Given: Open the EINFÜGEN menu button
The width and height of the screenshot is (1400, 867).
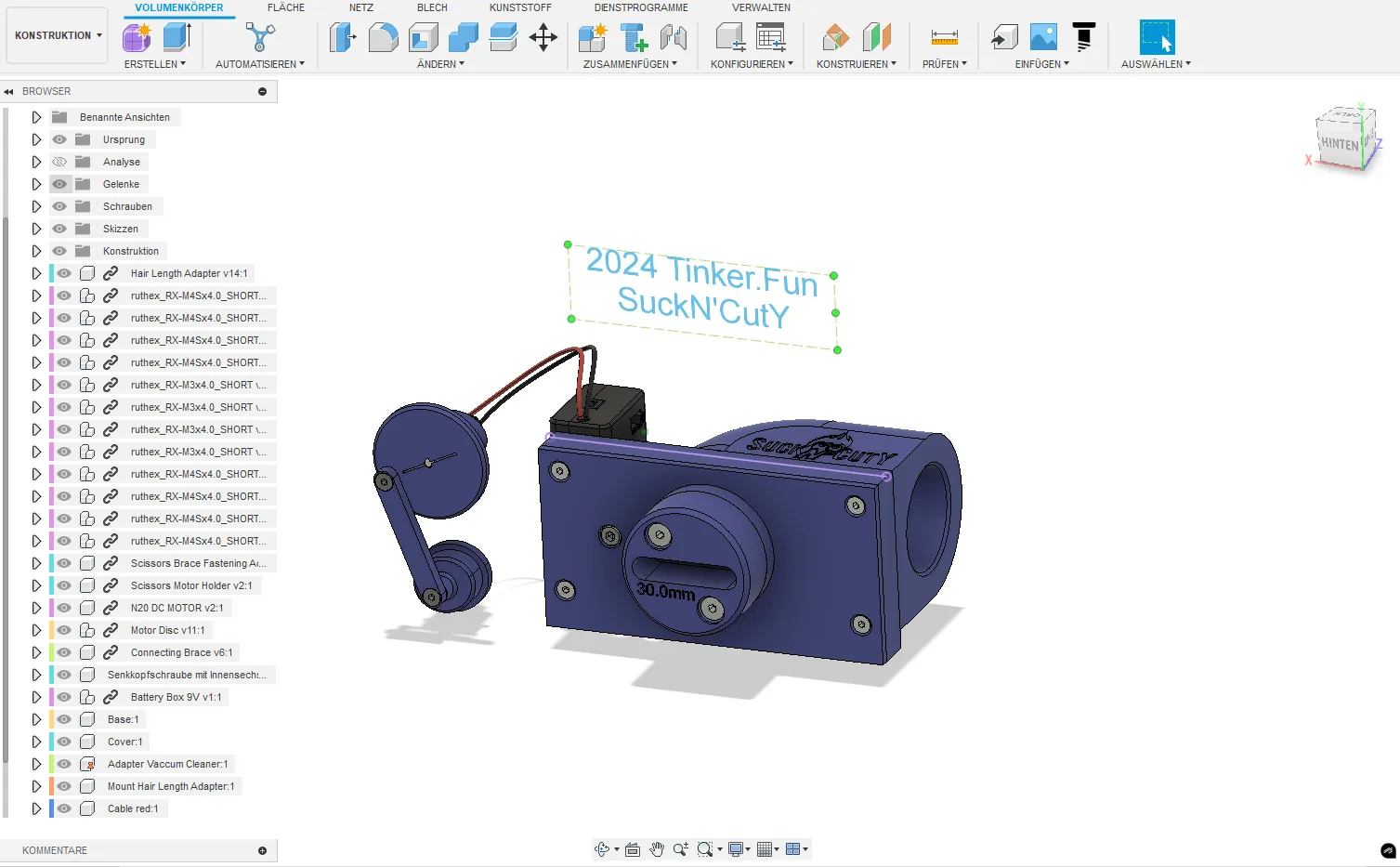Looking at the screenshot, I should 1042,64.
